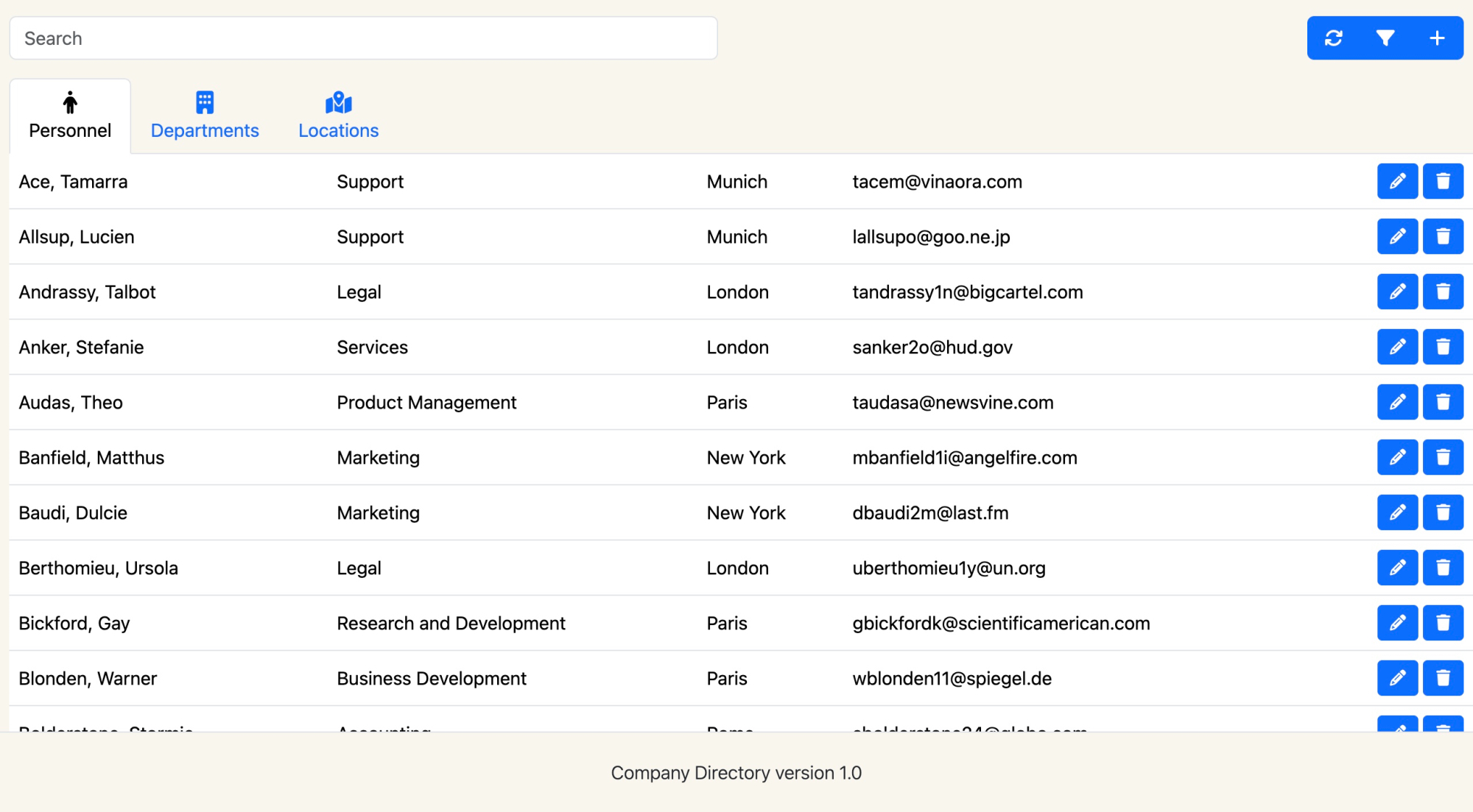Click the plus add-entry icon
Viewport: 1473px width, 812px height.
(x=1436, y=38)
